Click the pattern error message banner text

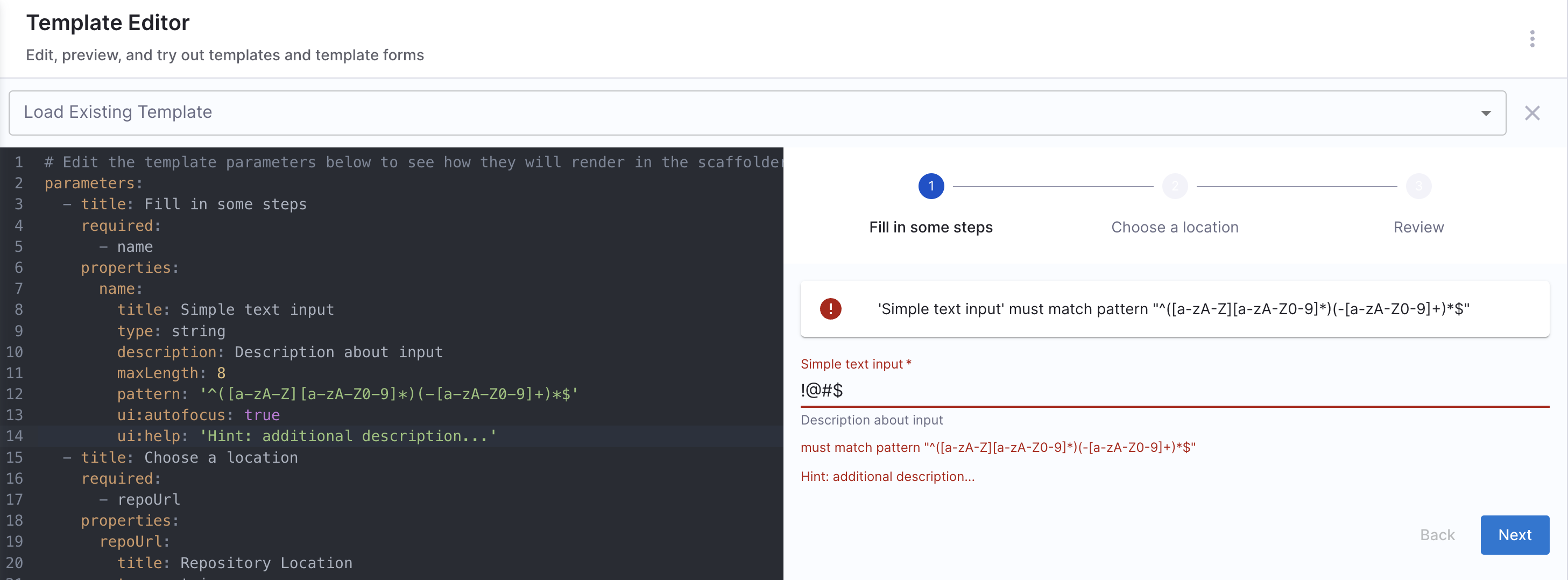tap(1173, 309)
